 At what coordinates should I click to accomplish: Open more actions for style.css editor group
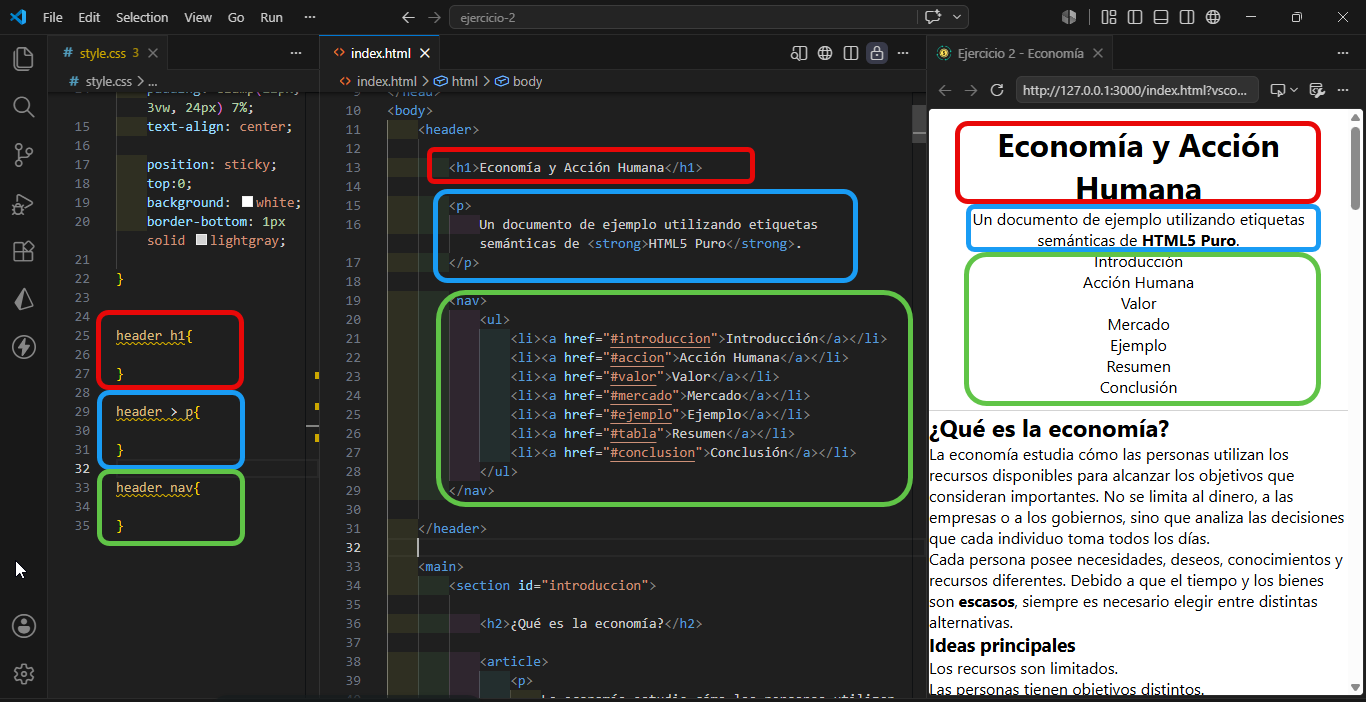point(296,53)
